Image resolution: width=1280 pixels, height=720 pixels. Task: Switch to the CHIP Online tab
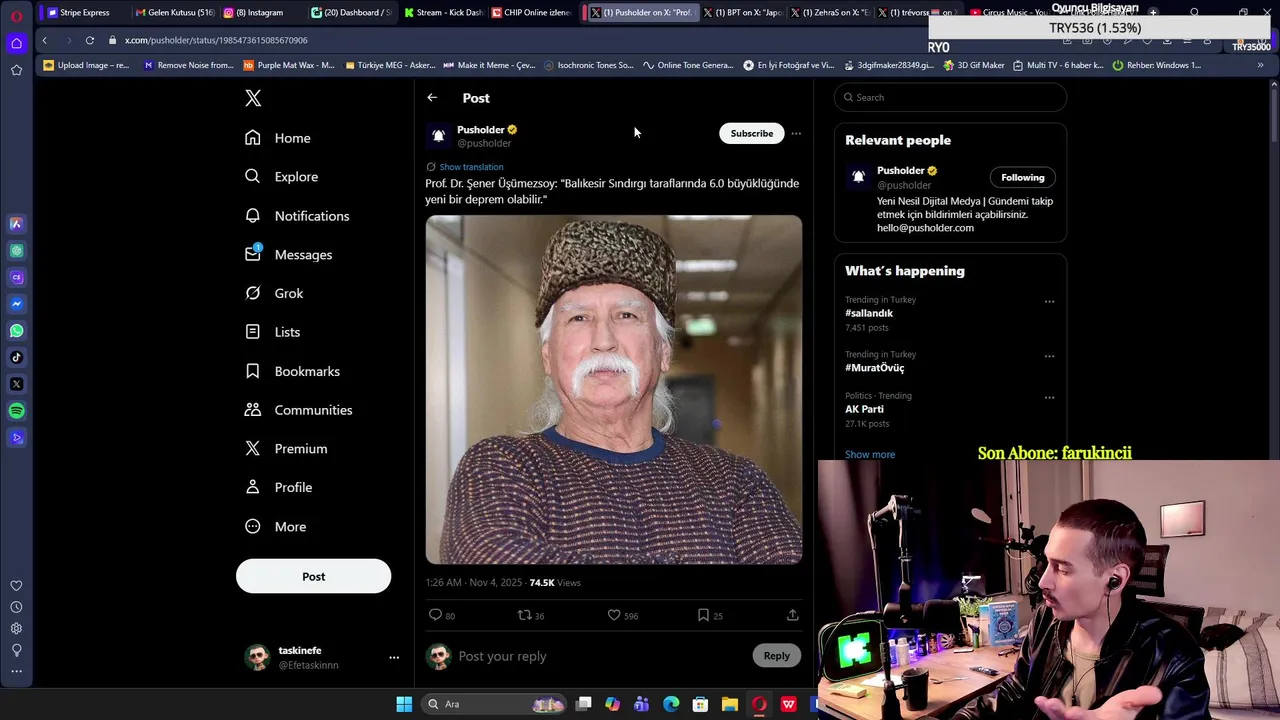pyautogui.click(x=531, y=13)
